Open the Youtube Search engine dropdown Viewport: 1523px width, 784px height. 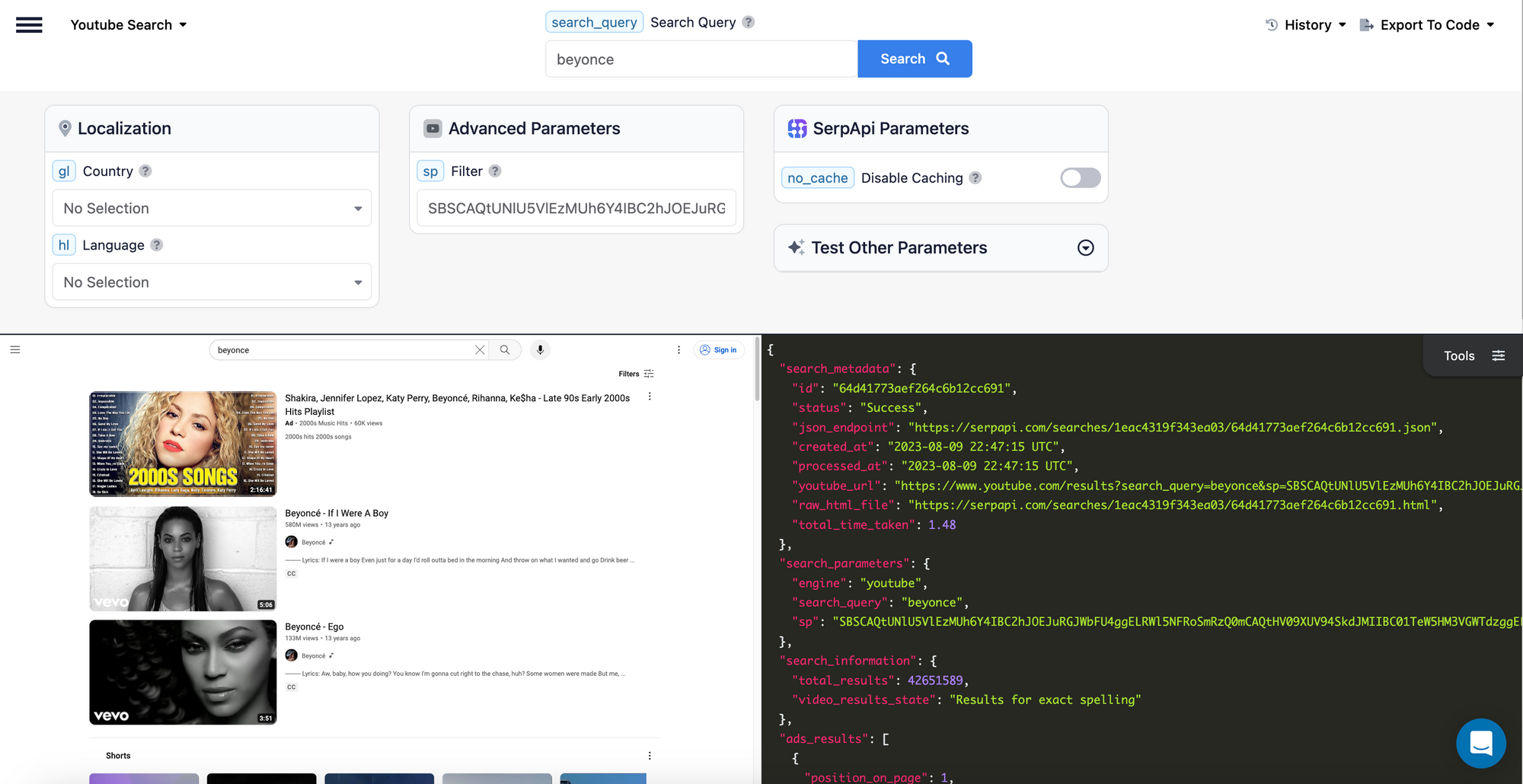coord(129,25)
